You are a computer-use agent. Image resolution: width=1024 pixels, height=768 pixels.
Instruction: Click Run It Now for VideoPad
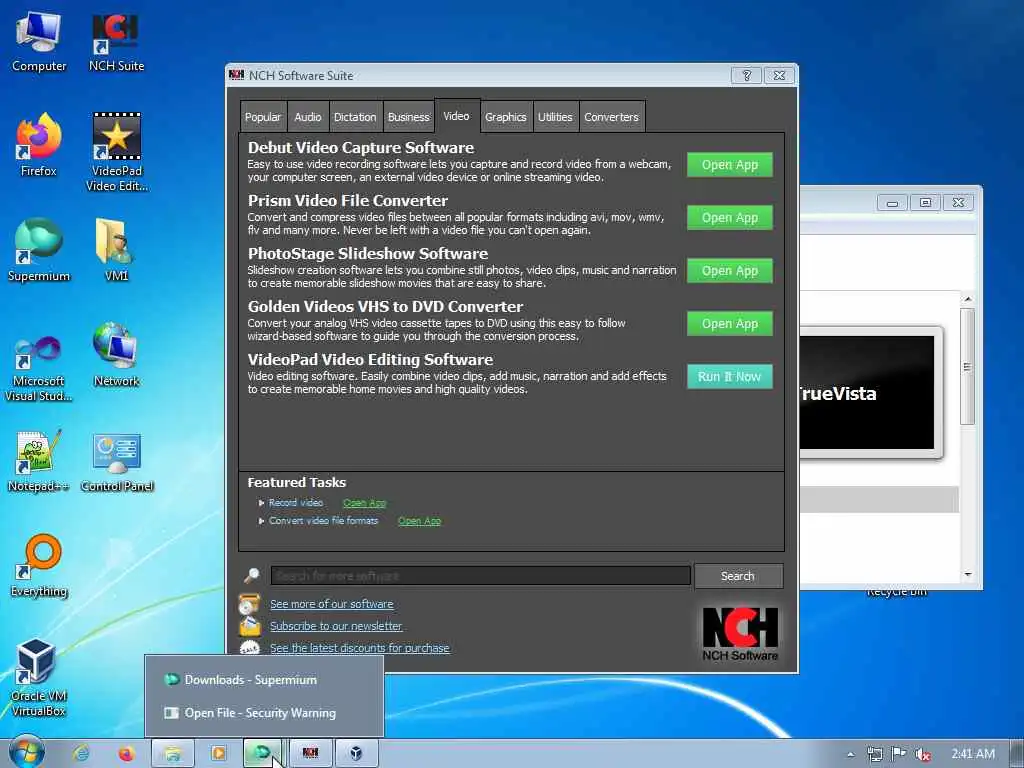point(729,376)
